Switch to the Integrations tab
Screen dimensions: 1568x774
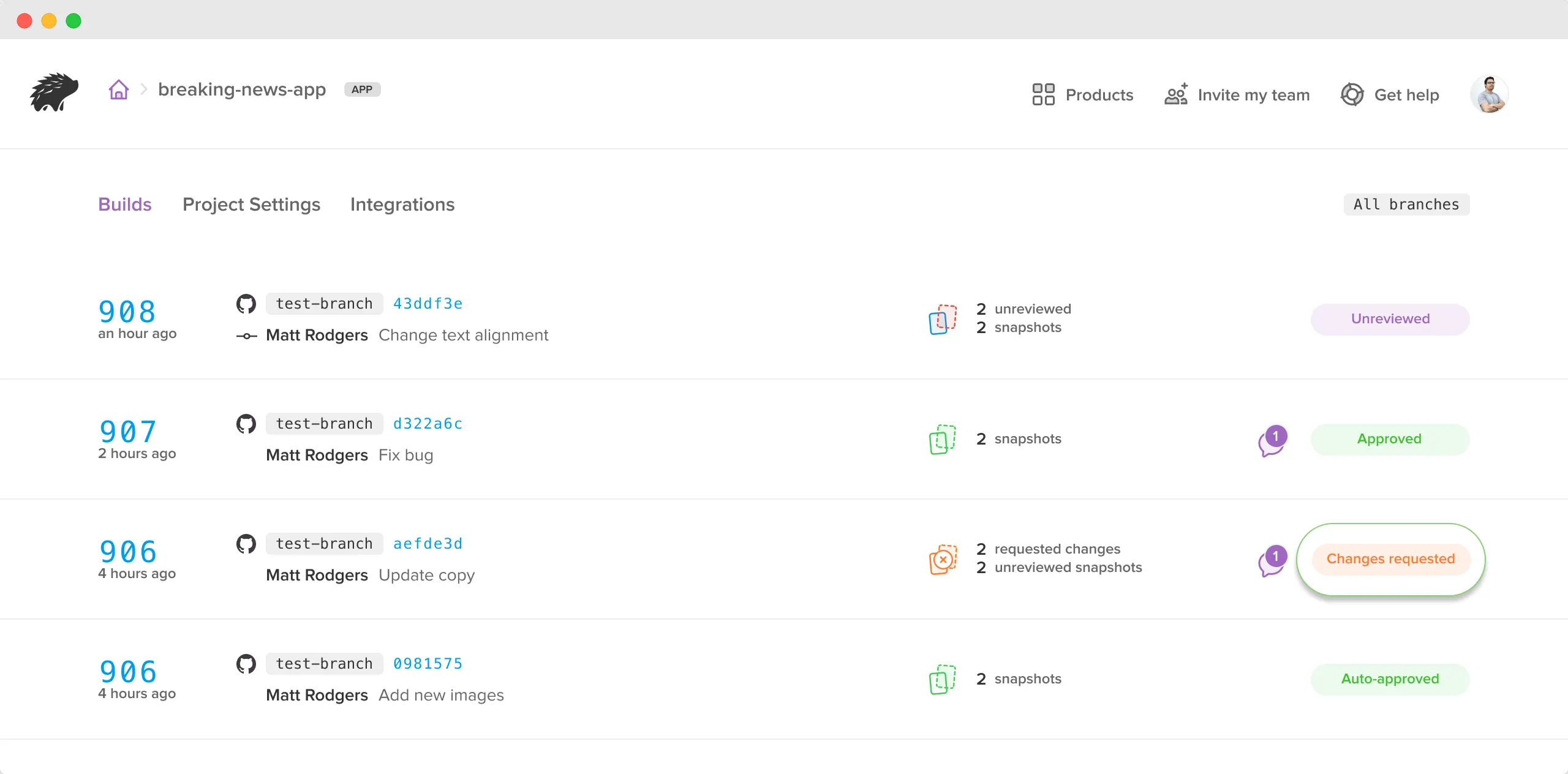tap(402, 205)
